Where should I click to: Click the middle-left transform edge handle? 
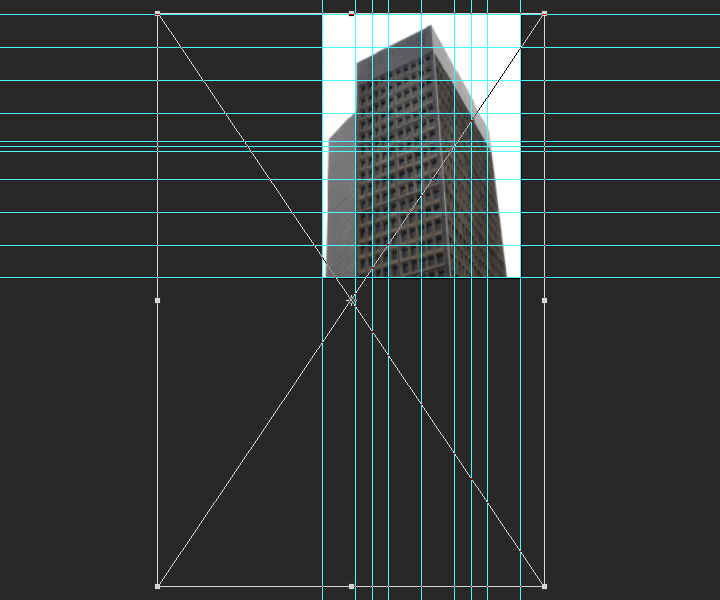[158, 300]
